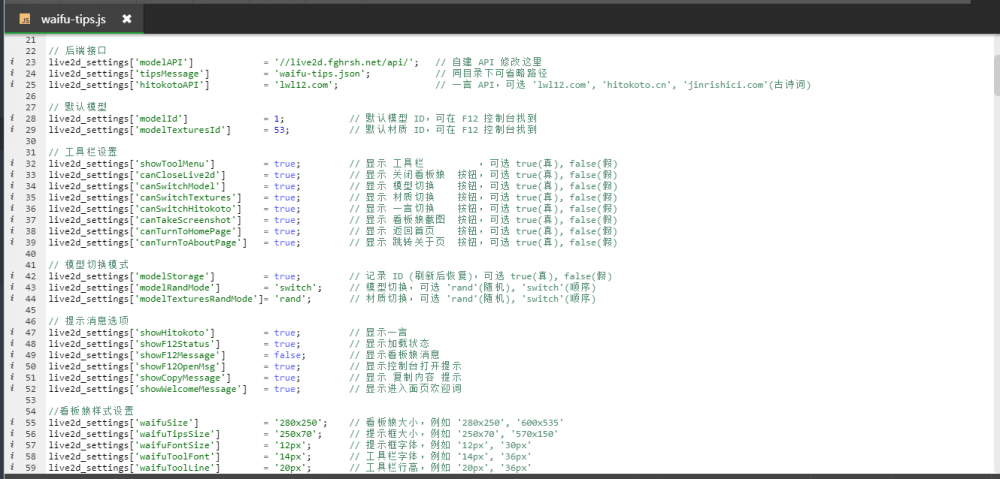
Task: Click the JS file icon on the tab
Action: [24, 18]
